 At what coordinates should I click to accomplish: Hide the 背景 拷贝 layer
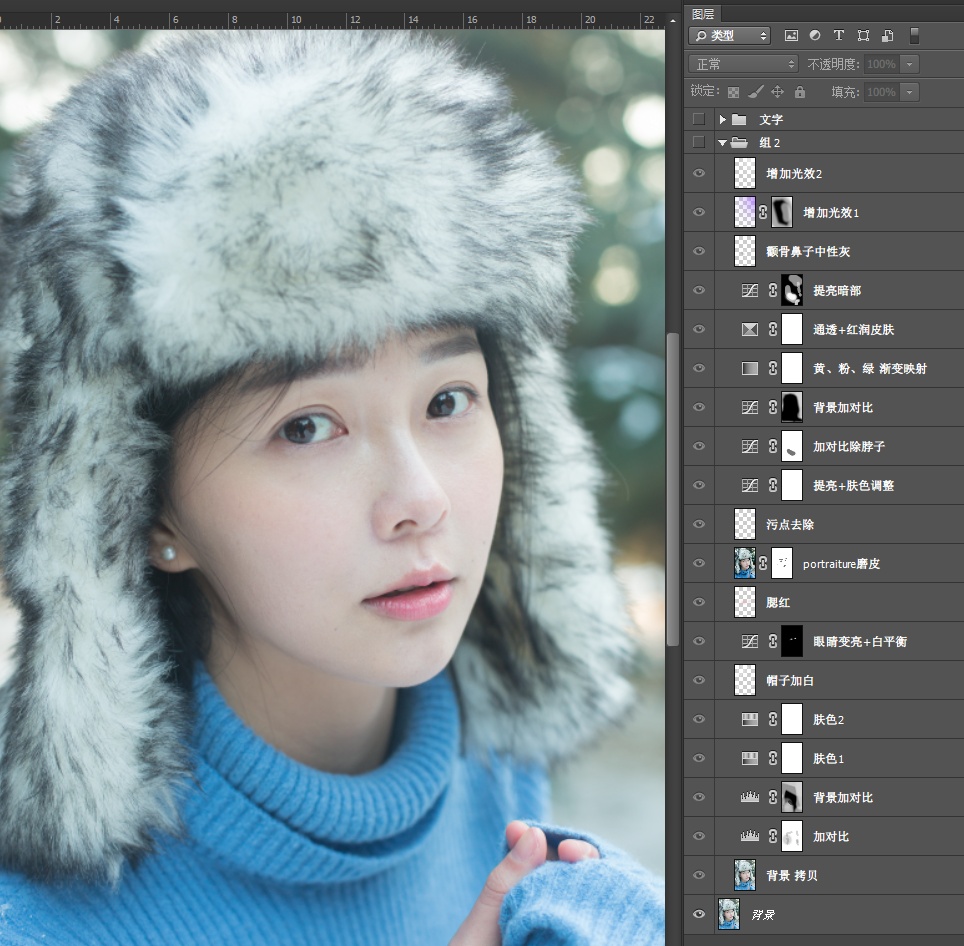coord(698,875)
